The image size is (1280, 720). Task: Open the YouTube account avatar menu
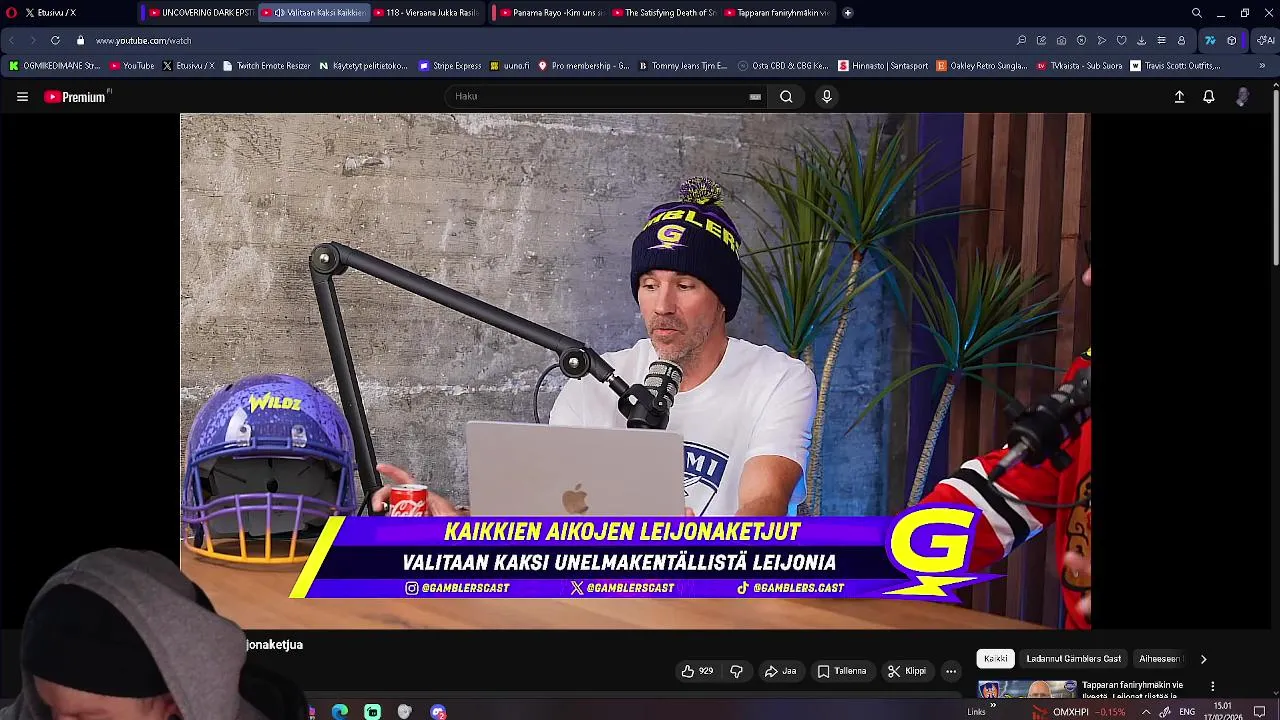pyautogui.click(x=1242, y=97)
